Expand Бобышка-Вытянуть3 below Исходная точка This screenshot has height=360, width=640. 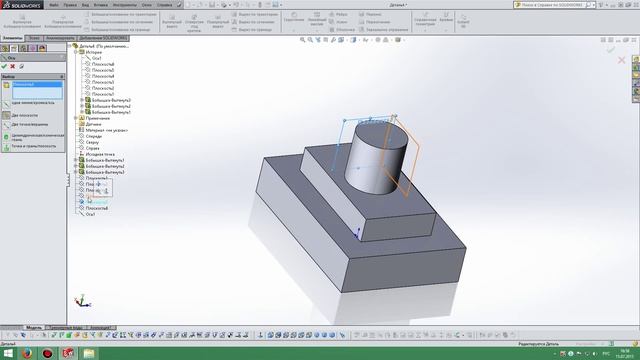pos(76,172)
